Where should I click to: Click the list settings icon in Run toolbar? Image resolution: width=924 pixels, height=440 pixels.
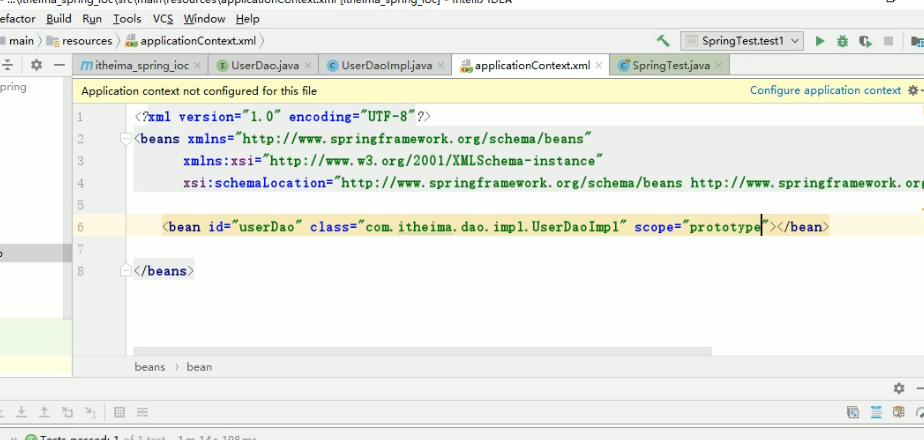[142, 412]
